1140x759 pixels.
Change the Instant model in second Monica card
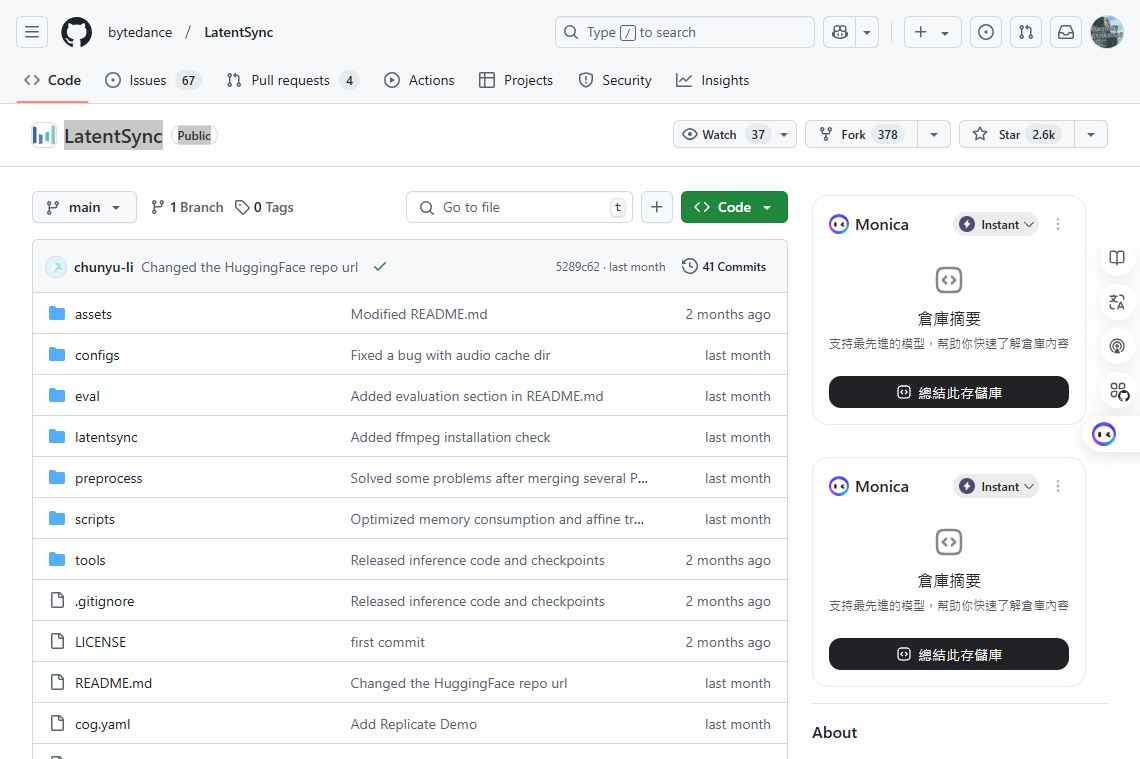(x=996, y=486)
